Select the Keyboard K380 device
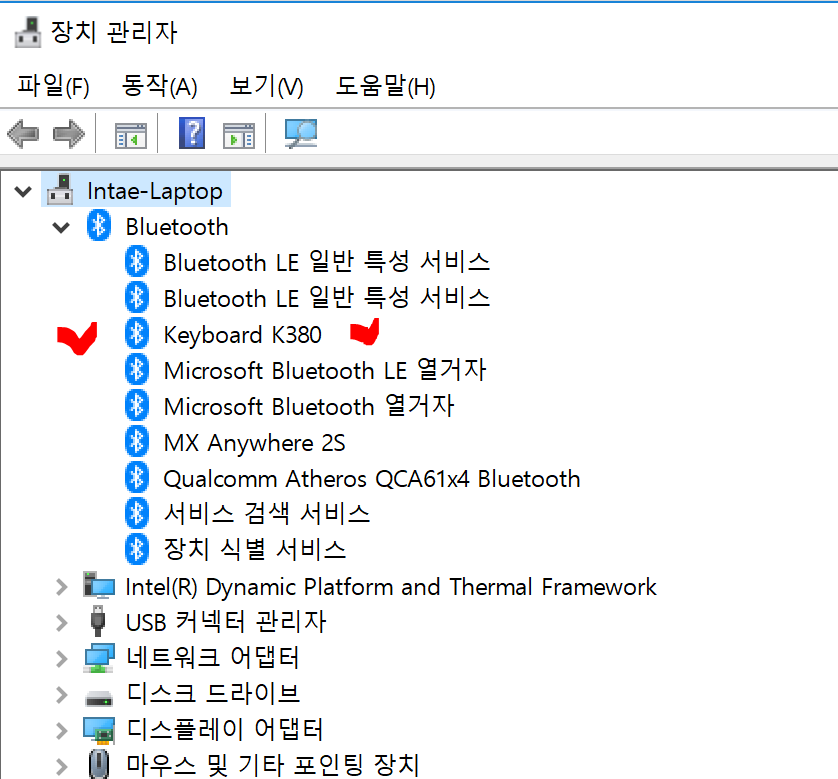 pyautogui.click(x=243, y=334)
